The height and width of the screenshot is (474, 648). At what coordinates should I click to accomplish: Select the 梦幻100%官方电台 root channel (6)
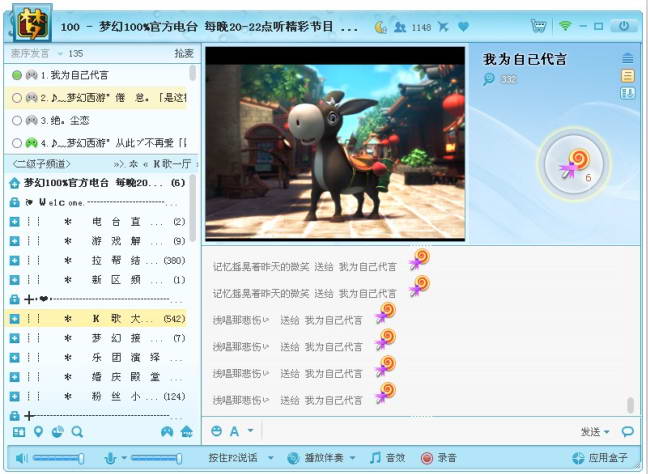[x=97, y=183]
